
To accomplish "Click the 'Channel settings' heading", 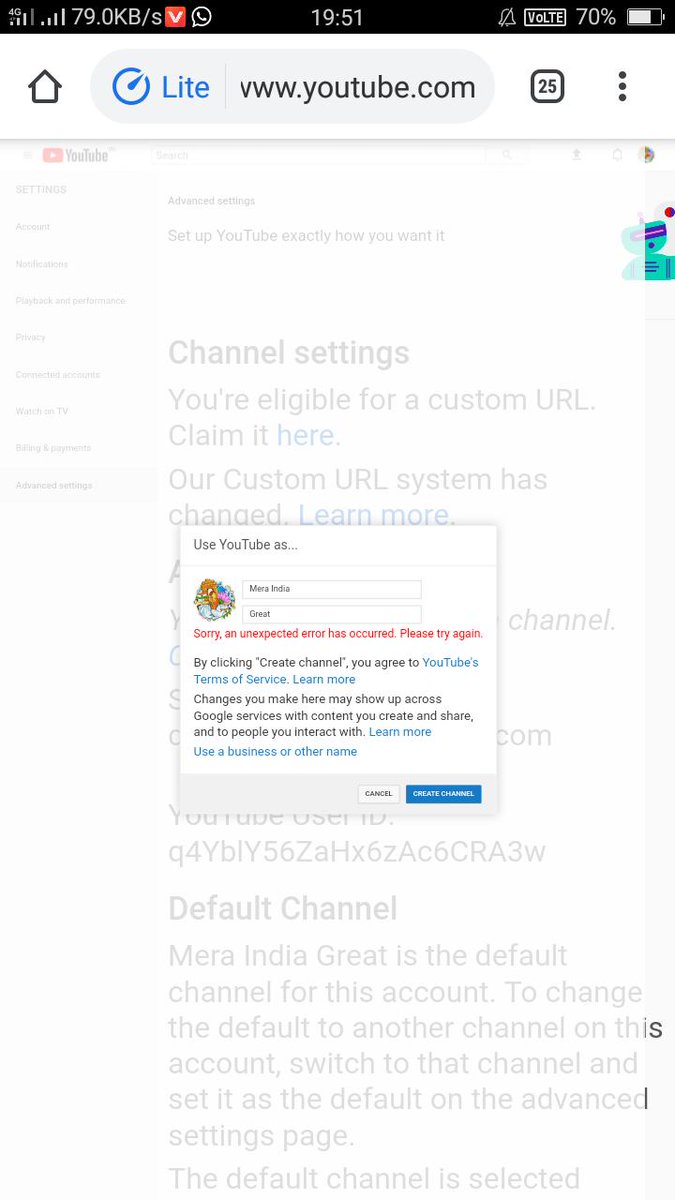I will point(289,353).
